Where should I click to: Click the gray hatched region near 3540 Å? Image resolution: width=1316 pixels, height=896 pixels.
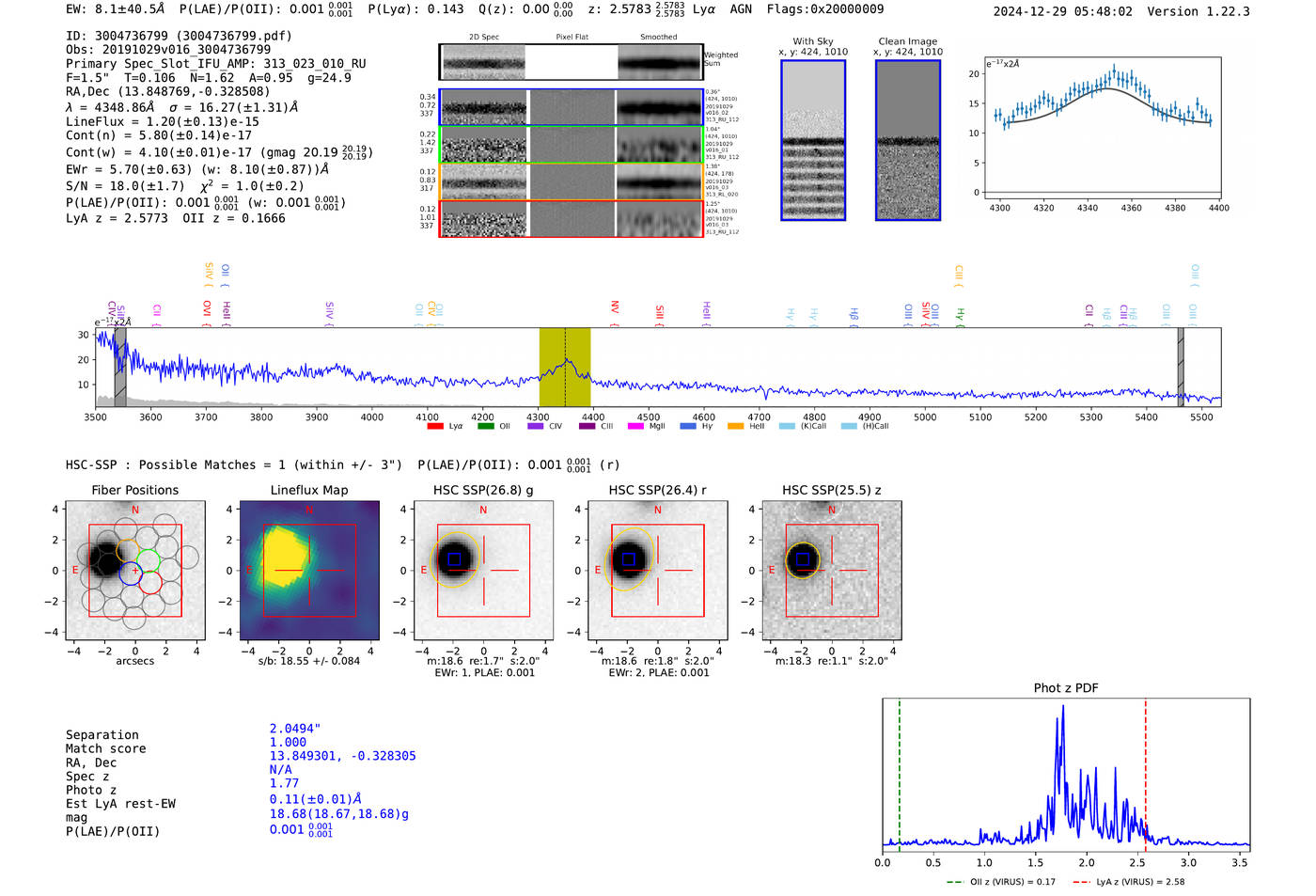coord(120,367)
